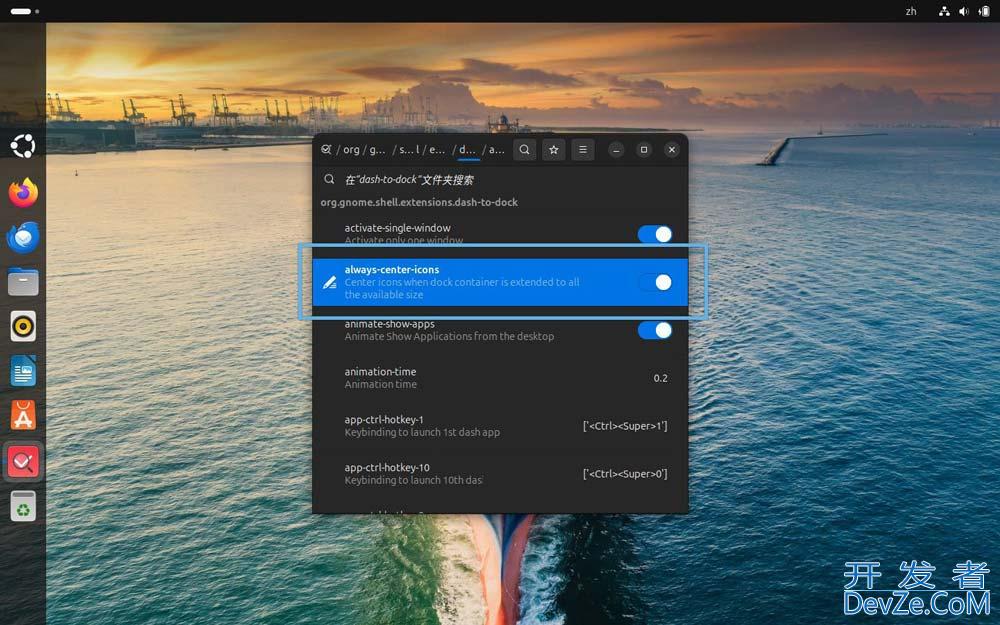Open the zh input method indicator
This screenshot has height=625, width=1000.
click(x=911, y=11)
